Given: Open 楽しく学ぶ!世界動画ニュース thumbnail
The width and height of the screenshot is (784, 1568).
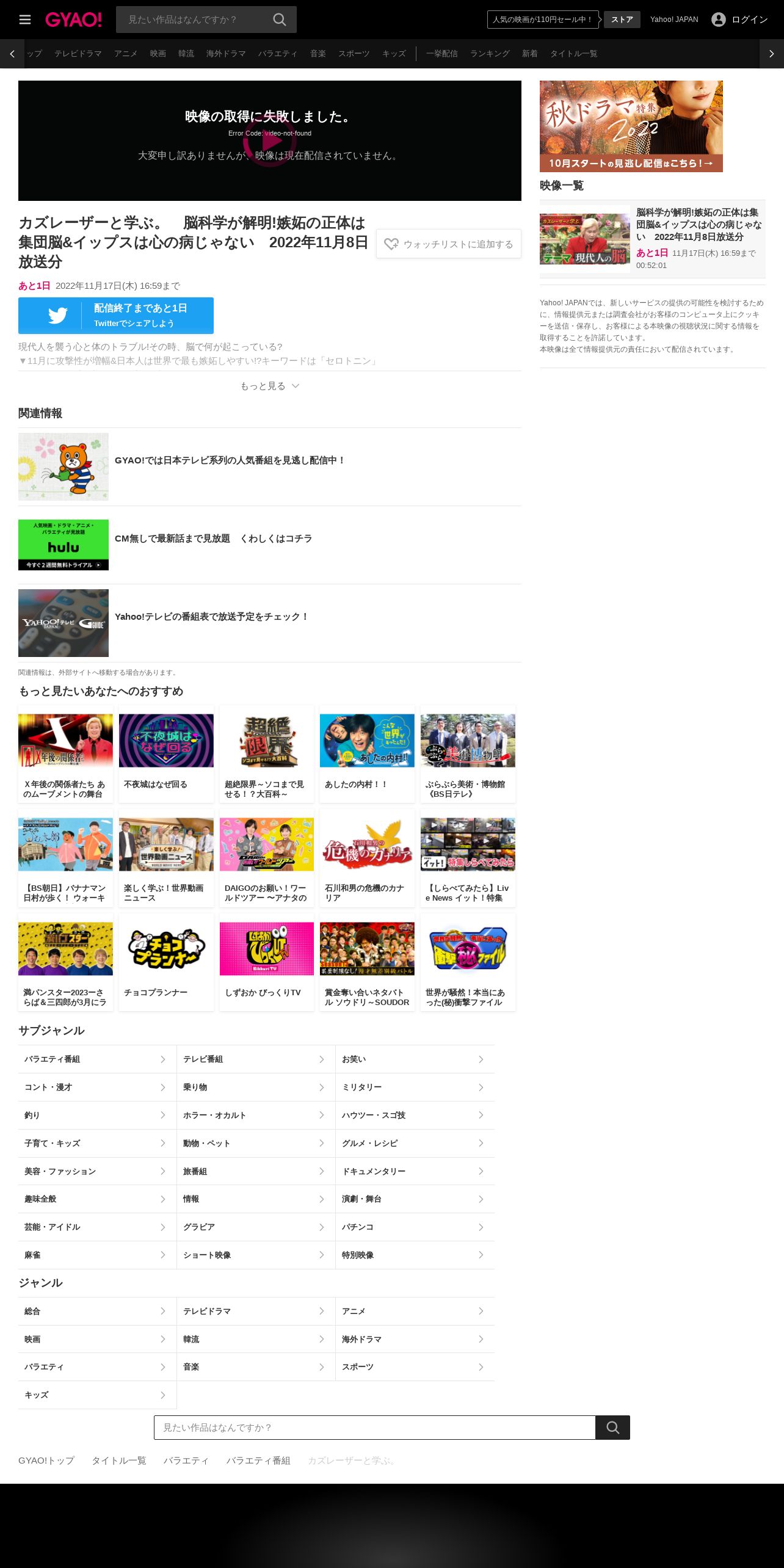Looking at the screenshot, I should 166,844.
